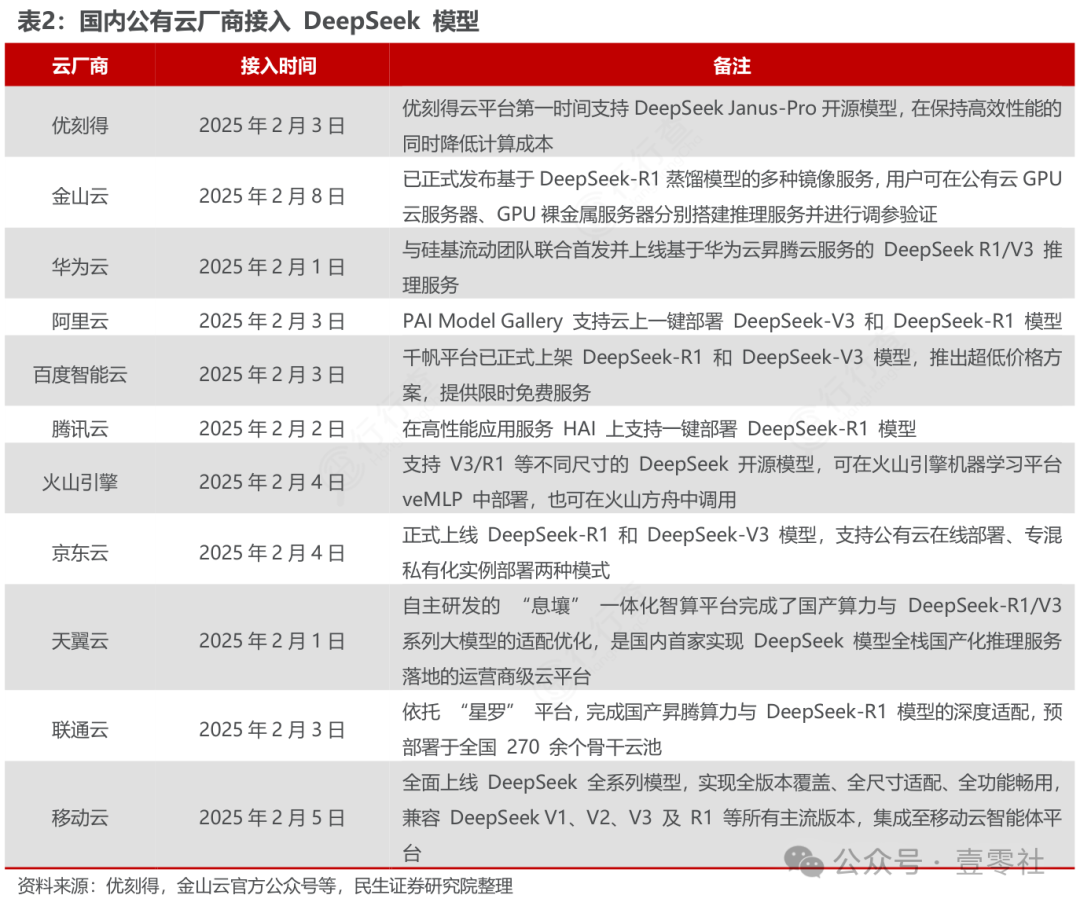The height and width of the screenshot is (906, 1080).
Task: Click the 联通云 vendor cell
Action: pyautogui.click(x=80, y=730)
